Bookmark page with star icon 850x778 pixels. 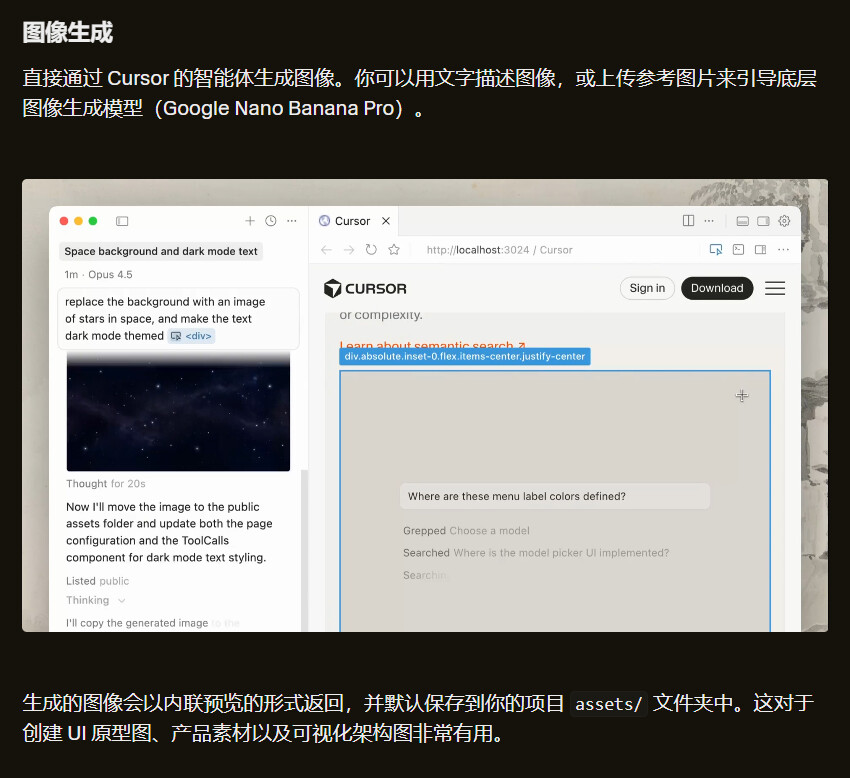394,249
